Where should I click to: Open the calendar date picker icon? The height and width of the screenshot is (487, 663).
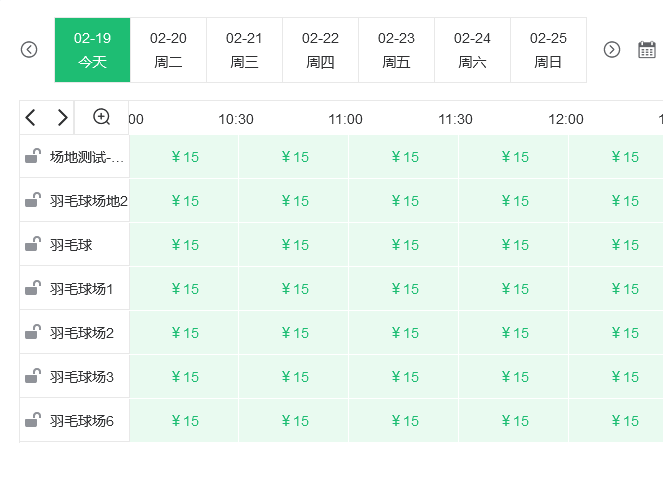647,49
